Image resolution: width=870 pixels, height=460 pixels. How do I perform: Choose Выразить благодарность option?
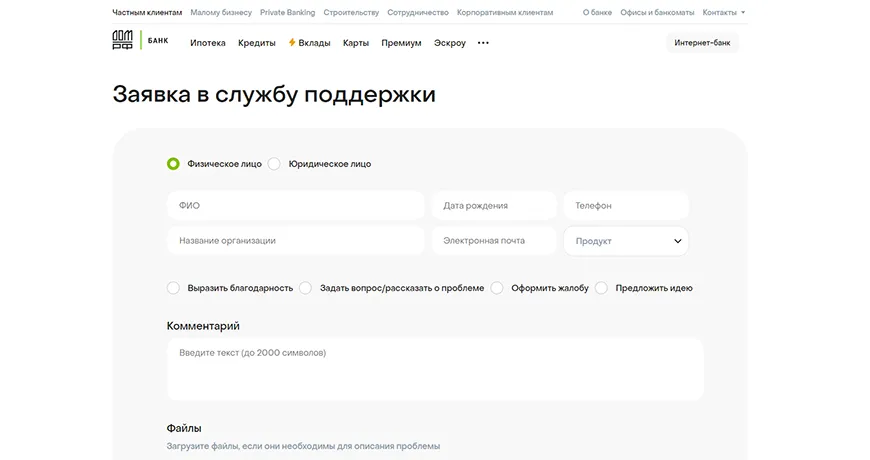174,288
